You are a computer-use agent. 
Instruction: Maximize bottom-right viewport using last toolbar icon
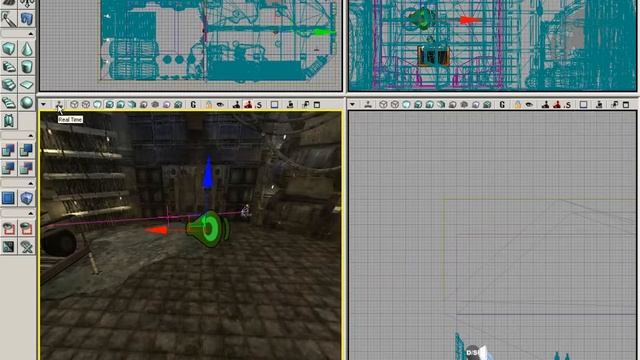(626, 105)
